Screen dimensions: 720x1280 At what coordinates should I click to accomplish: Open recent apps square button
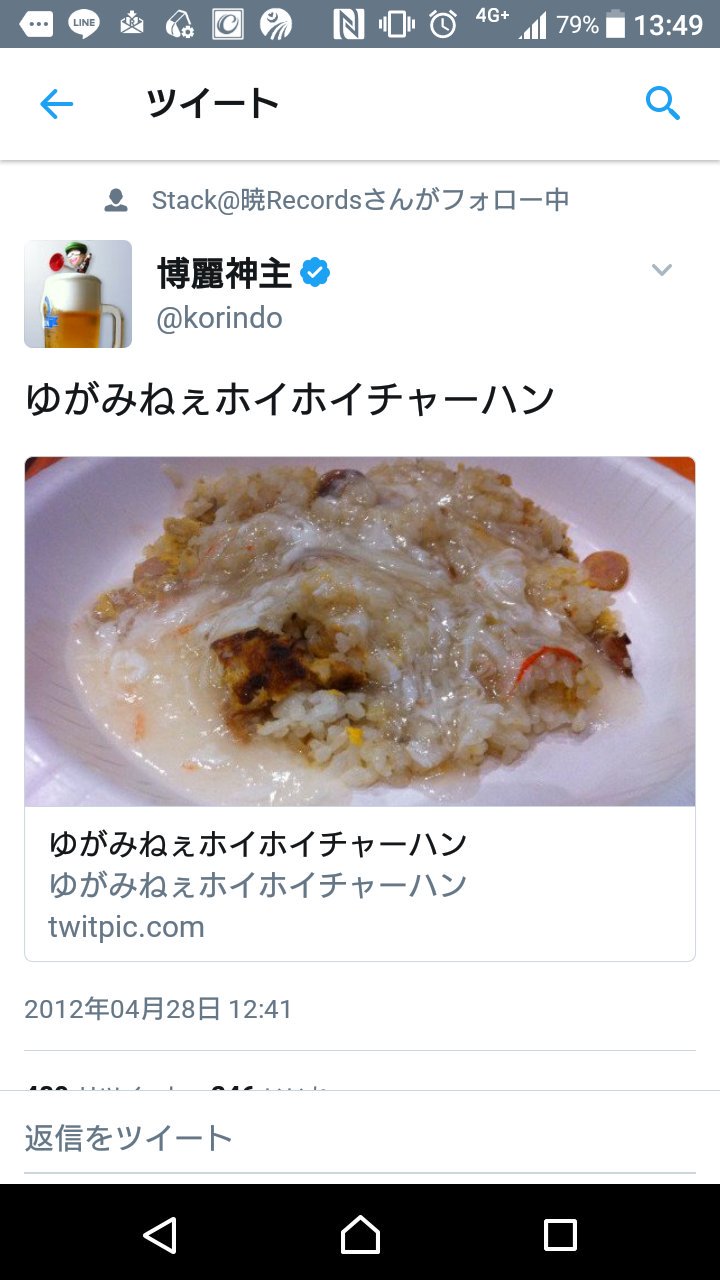pyautogui.click(x=560, y=1235)
